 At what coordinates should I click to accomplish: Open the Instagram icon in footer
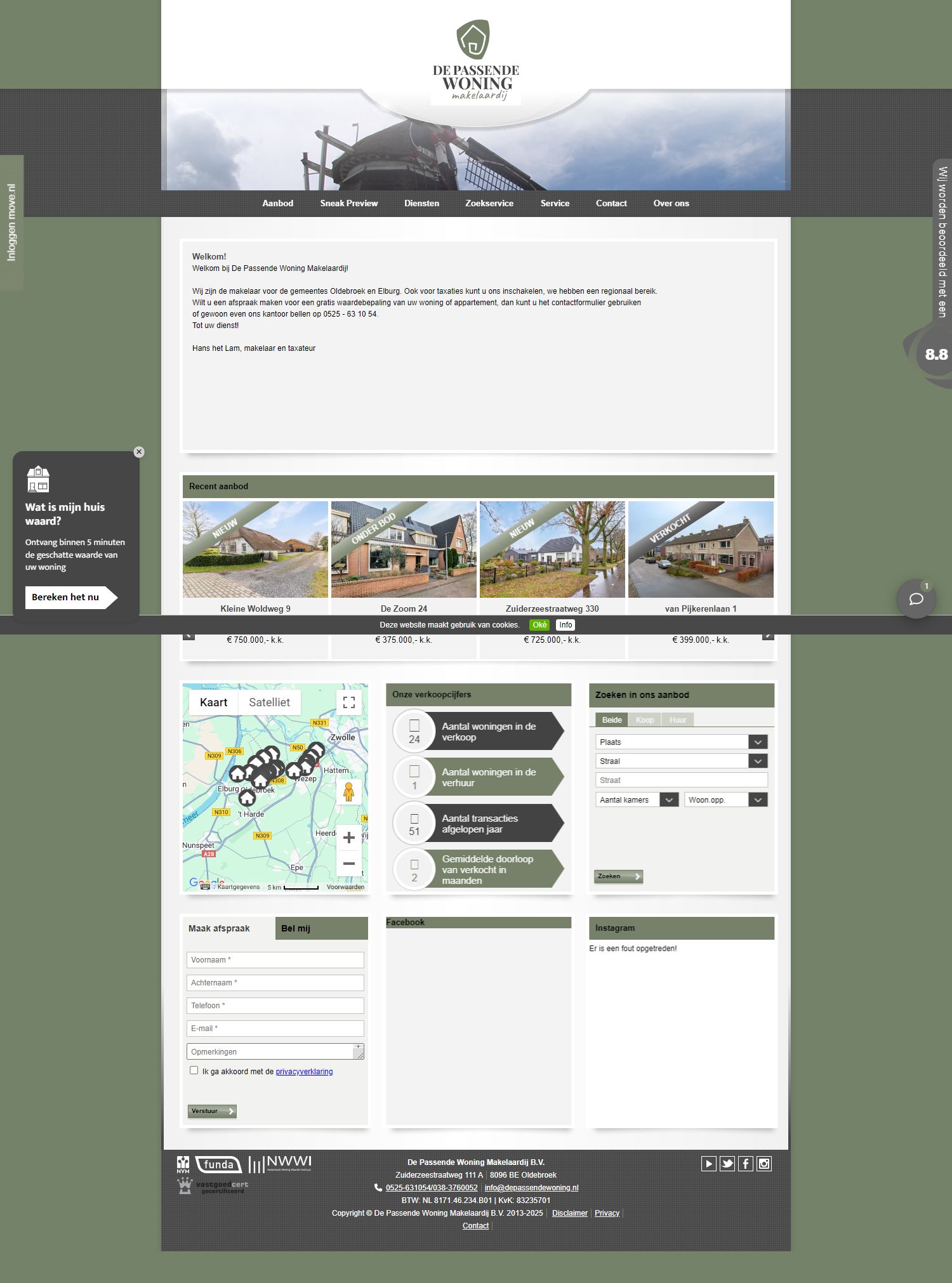pyautogui.click(x=764, y=1163)
